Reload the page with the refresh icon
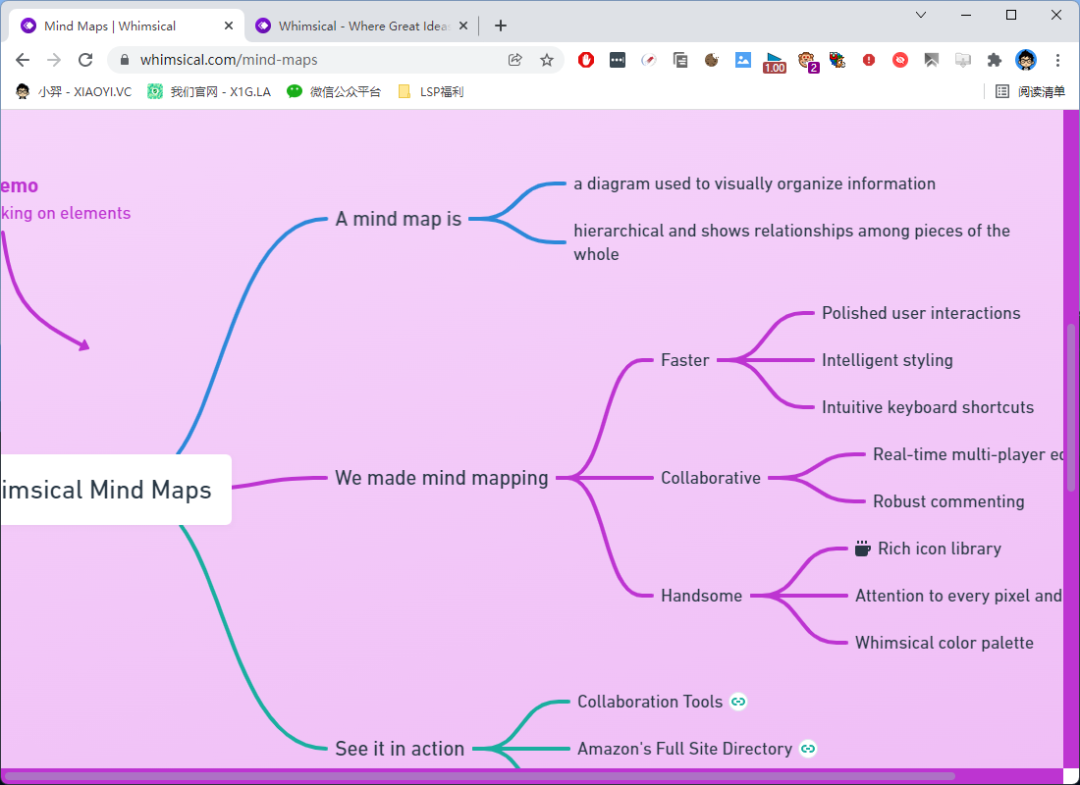1080x785 pixels. tap(85, 60)
